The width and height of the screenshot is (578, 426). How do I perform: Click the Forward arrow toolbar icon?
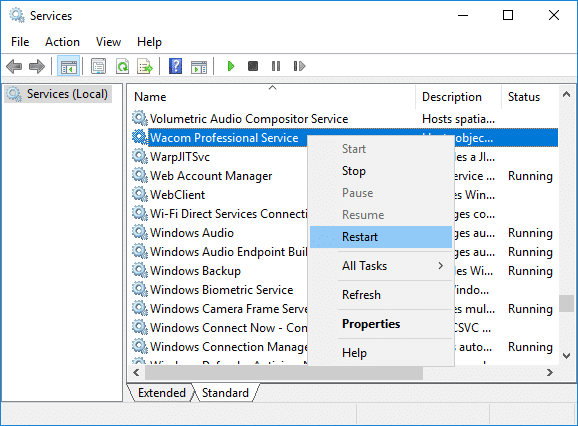(x=37, y=67)
